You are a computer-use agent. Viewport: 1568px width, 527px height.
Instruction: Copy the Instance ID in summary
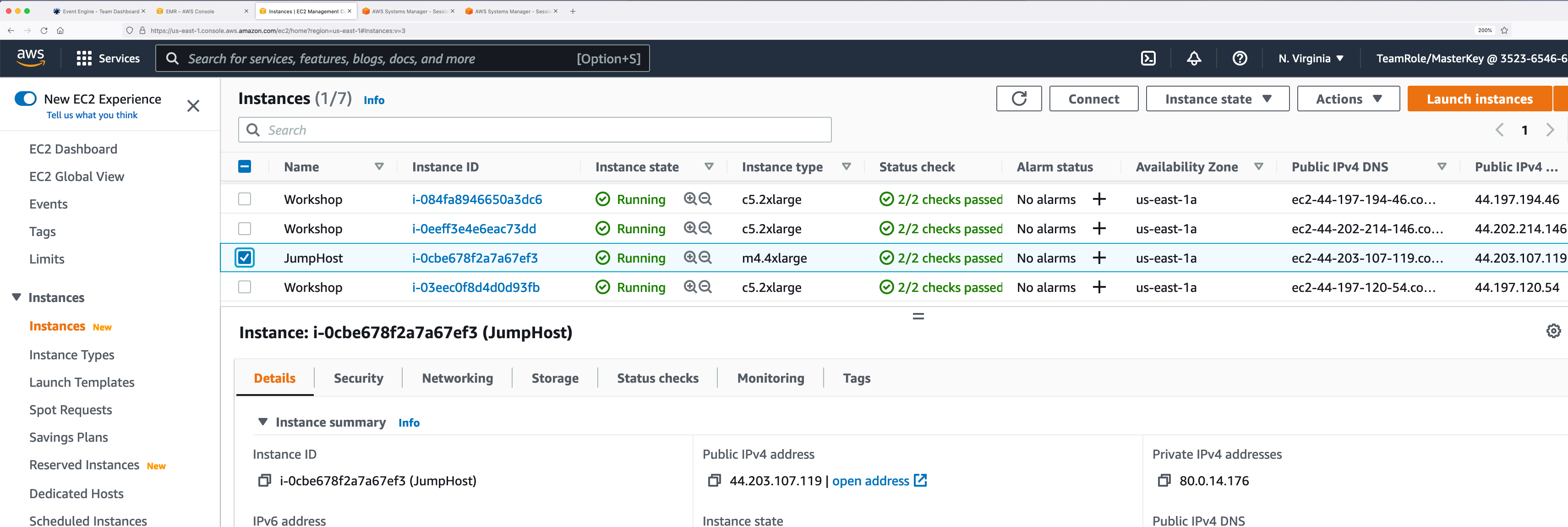264,481
